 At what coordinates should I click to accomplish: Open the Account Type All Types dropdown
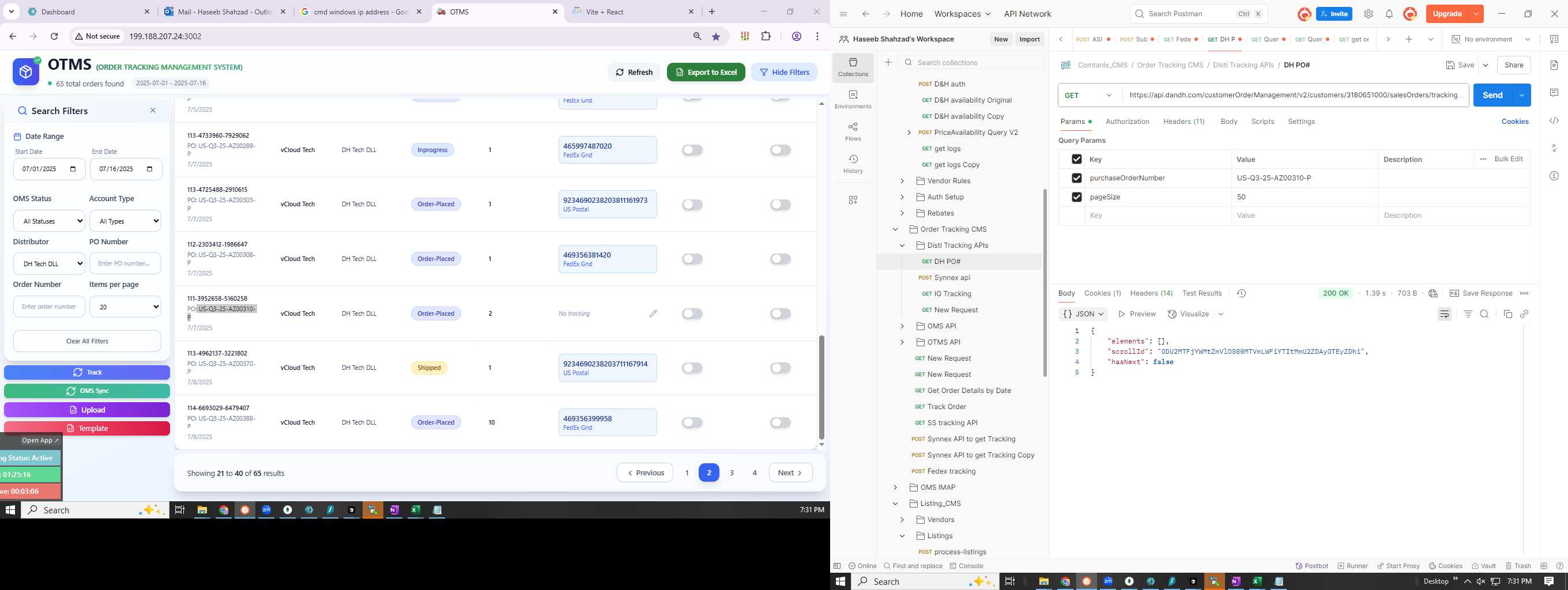[x=126, y=221]
